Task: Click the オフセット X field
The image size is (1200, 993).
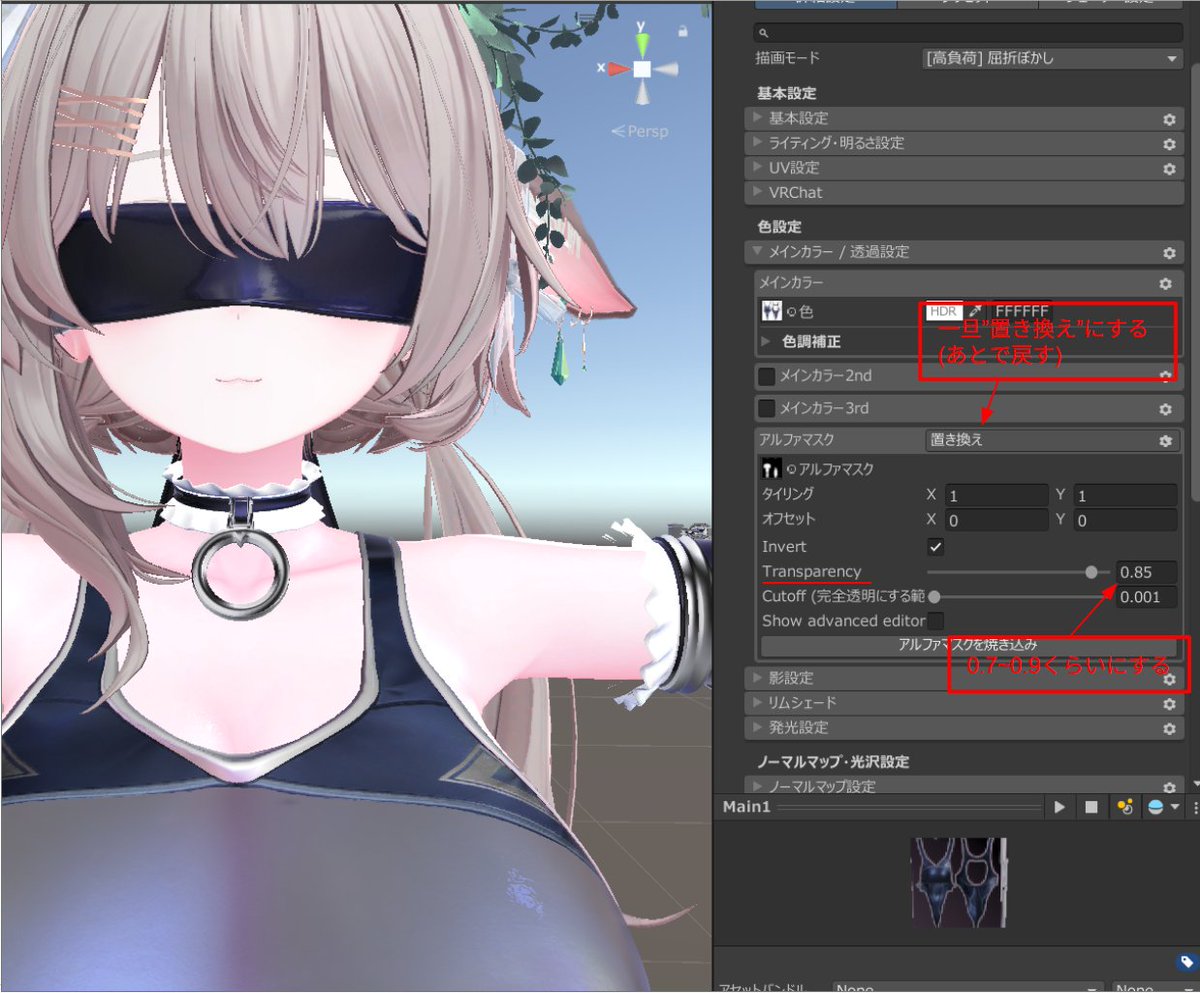Action: [997, 520]
